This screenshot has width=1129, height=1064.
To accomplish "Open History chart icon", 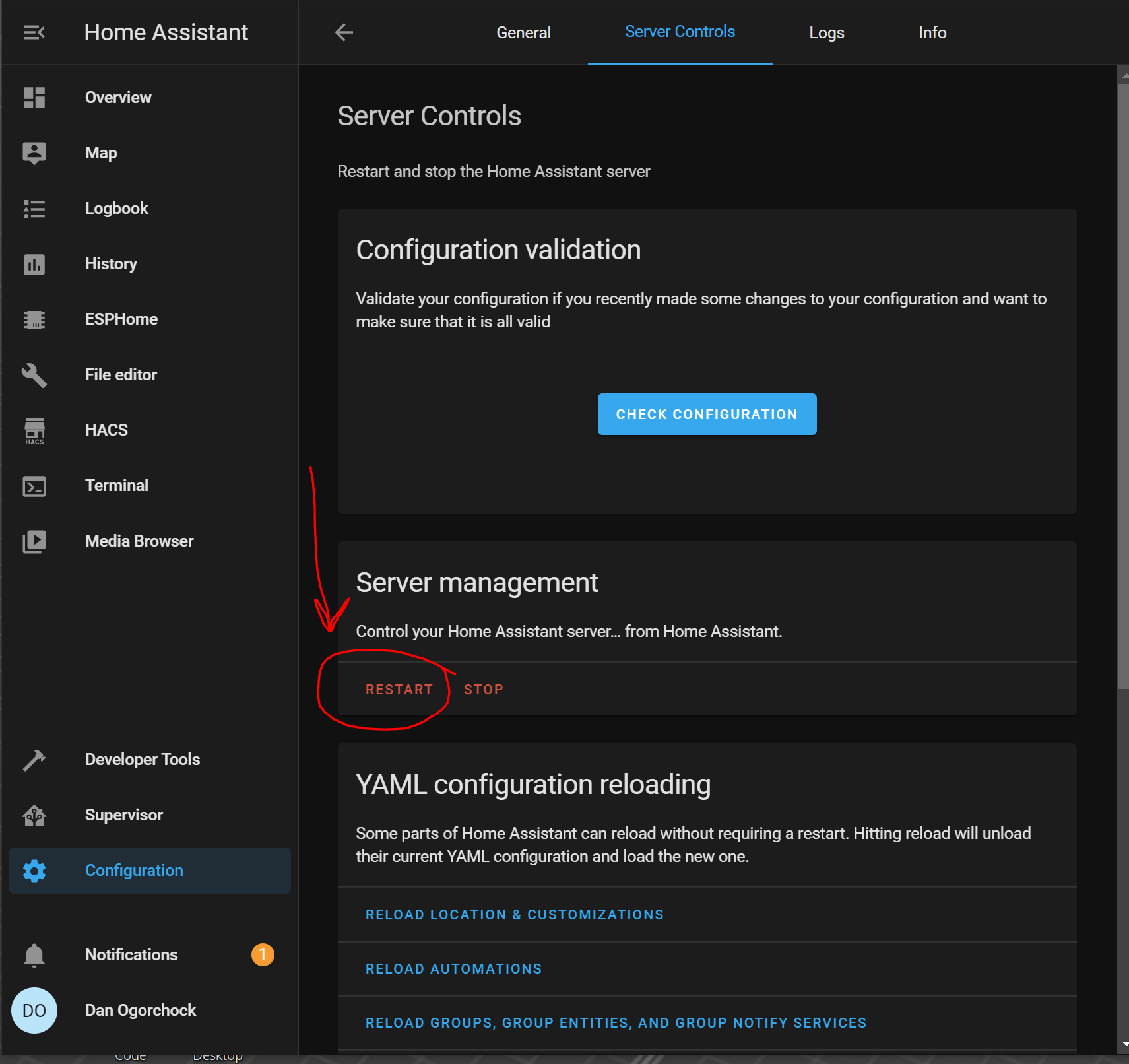I will click(x=34, y=264).
